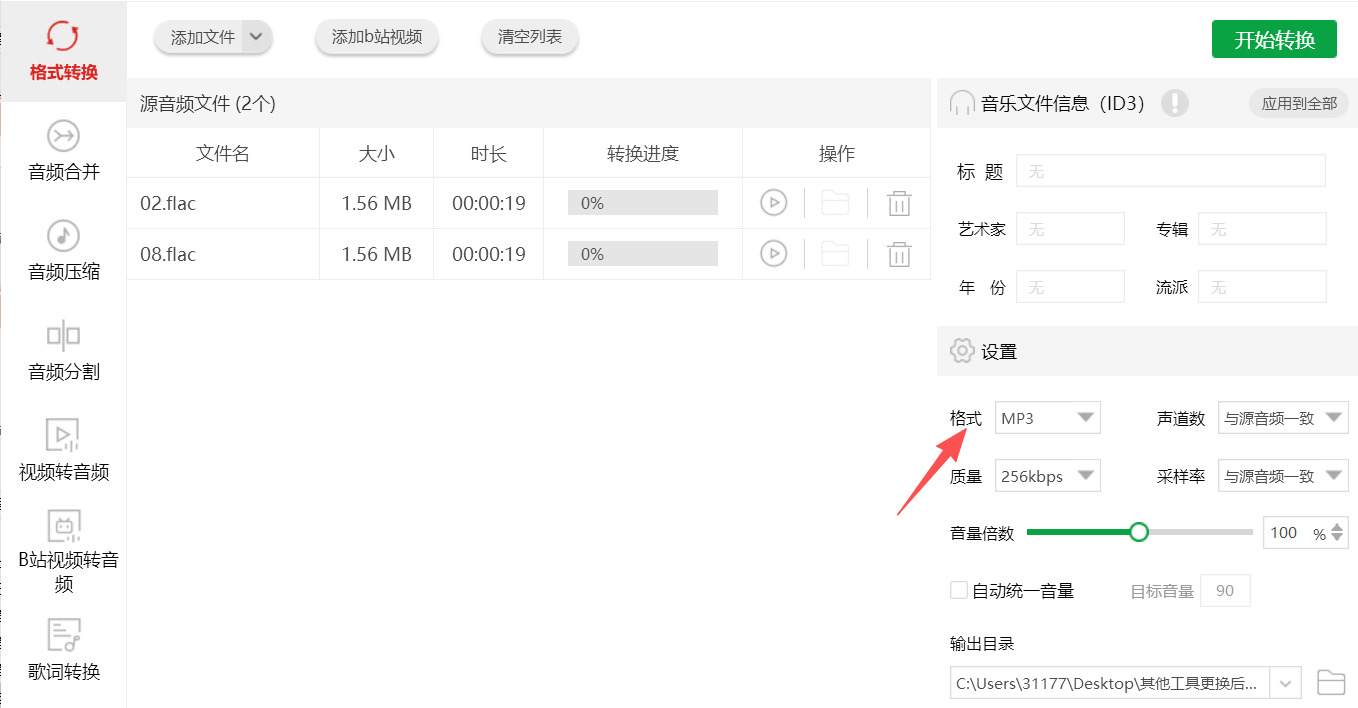Viewport: 1358px width, 708px height.
Task: Click the 流派 input field
Action: click(1262, 287)
